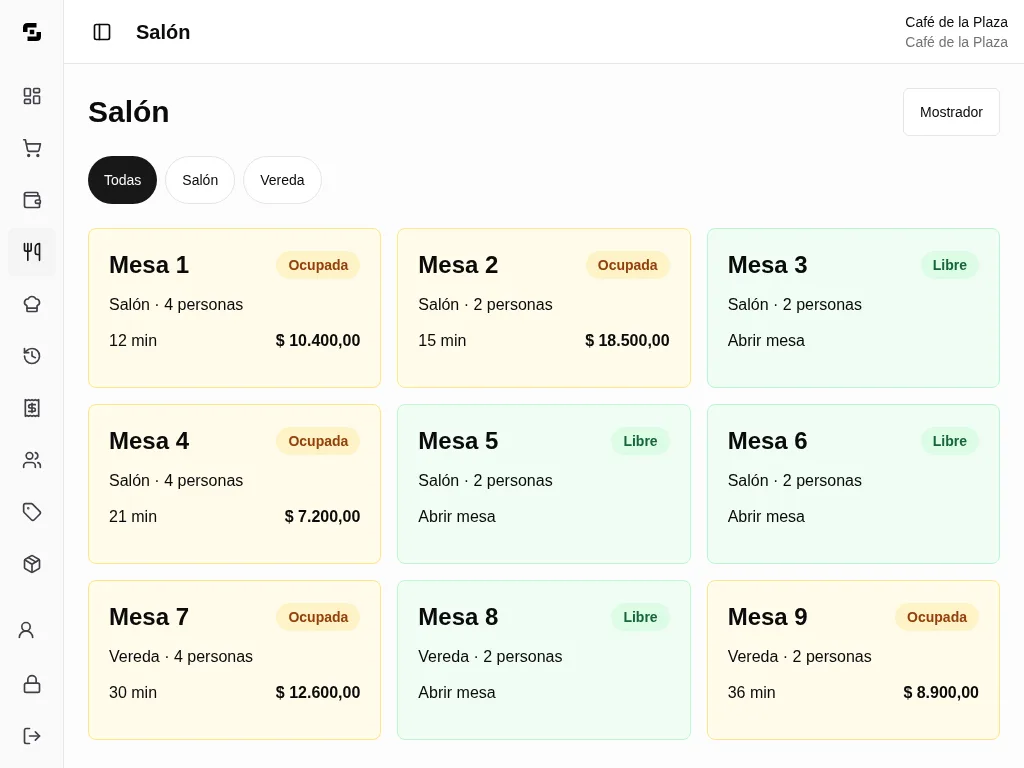Image resolution: width=1024 pixels, height=768 pixels.
Task: Select the Todas filter tab
Action: (x=122, y=180)
